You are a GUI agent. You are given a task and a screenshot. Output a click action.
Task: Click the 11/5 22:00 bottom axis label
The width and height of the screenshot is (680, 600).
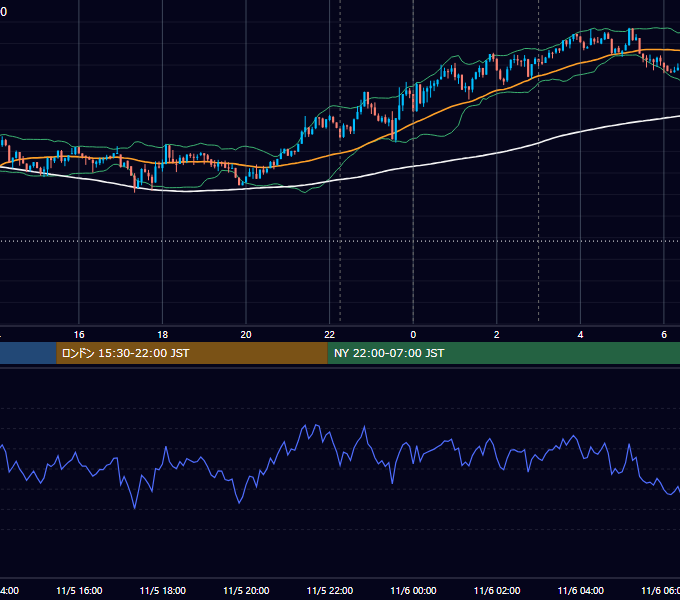pos(330,590)
